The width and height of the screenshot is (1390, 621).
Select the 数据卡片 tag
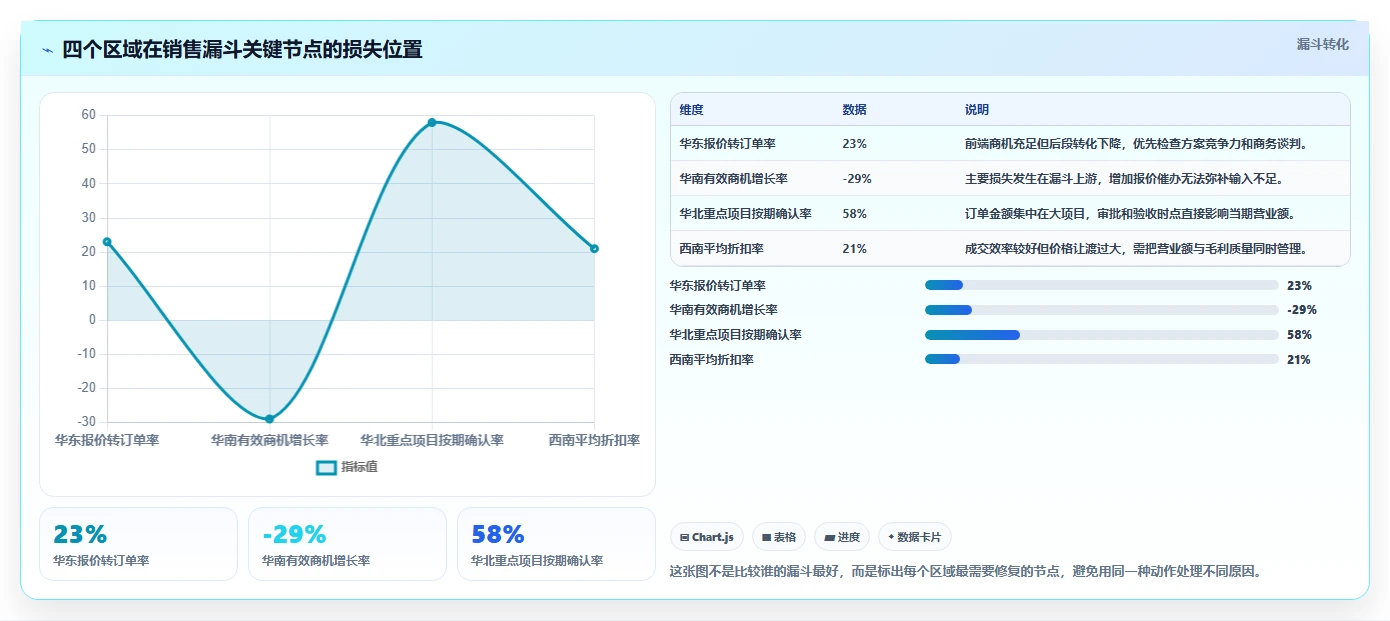coord(915,537)
